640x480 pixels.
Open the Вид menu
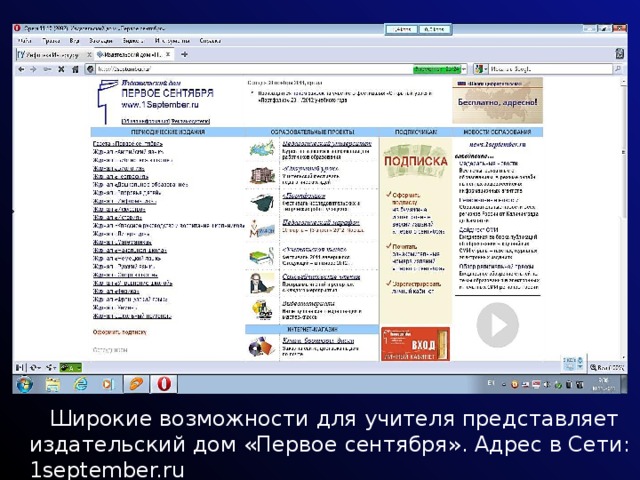(74, 41)
